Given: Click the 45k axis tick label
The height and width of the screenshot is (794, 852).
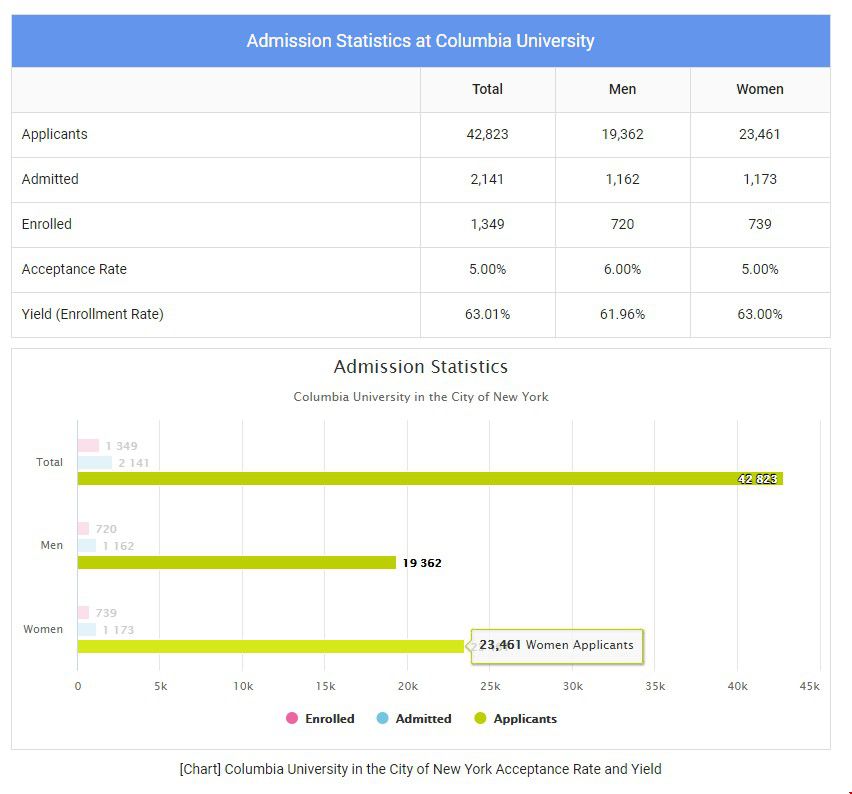Looking at the screenshot, I should (810, 686).
